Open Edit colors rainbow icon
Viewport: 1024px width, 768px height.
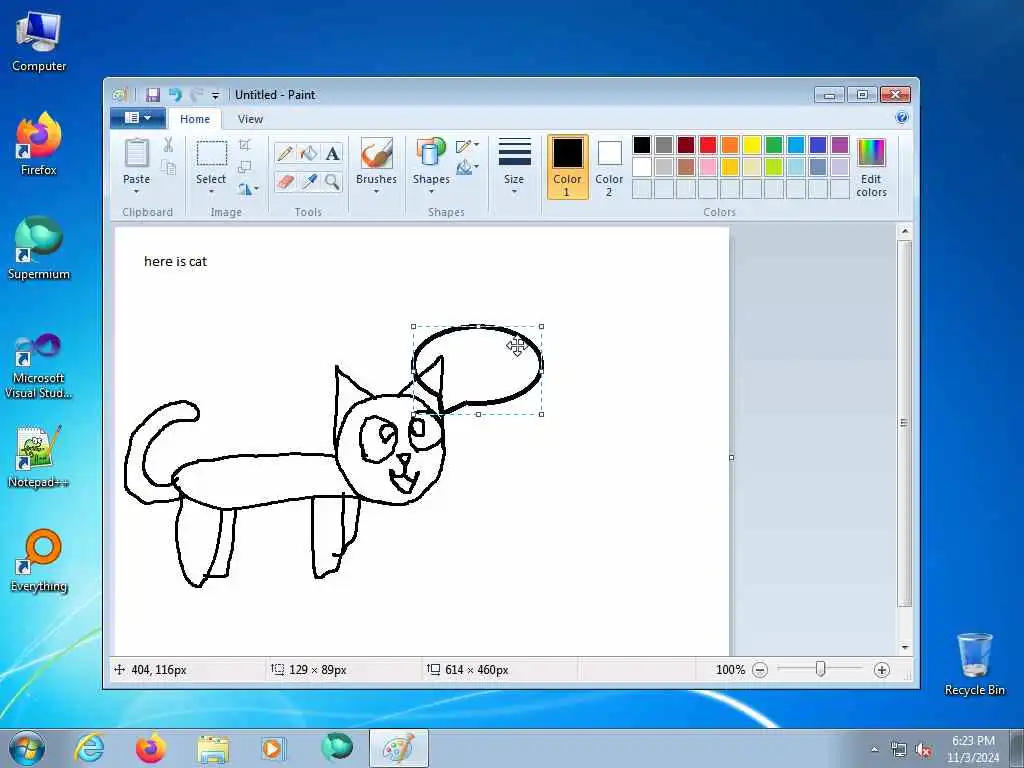coord(871,153)
